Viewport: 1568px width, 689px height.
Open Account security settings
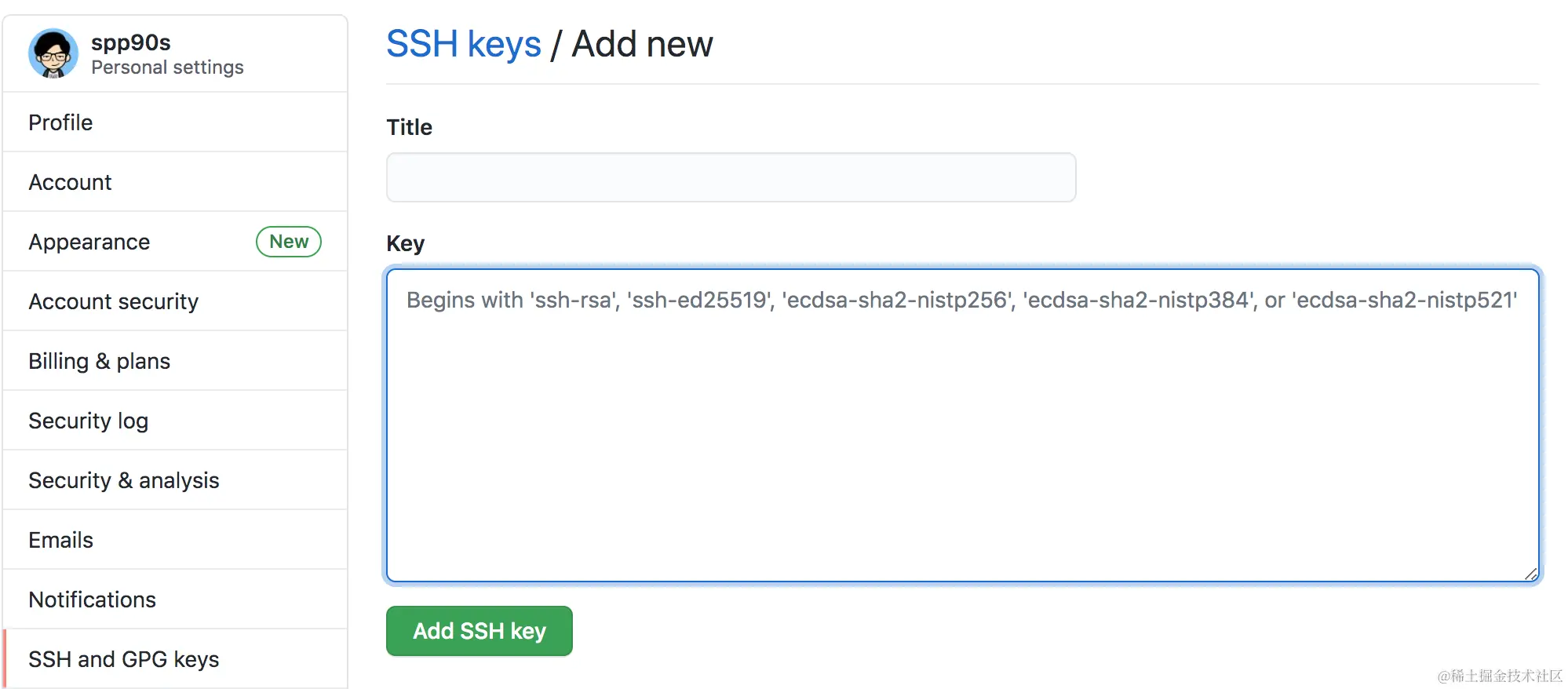[175, 301]
